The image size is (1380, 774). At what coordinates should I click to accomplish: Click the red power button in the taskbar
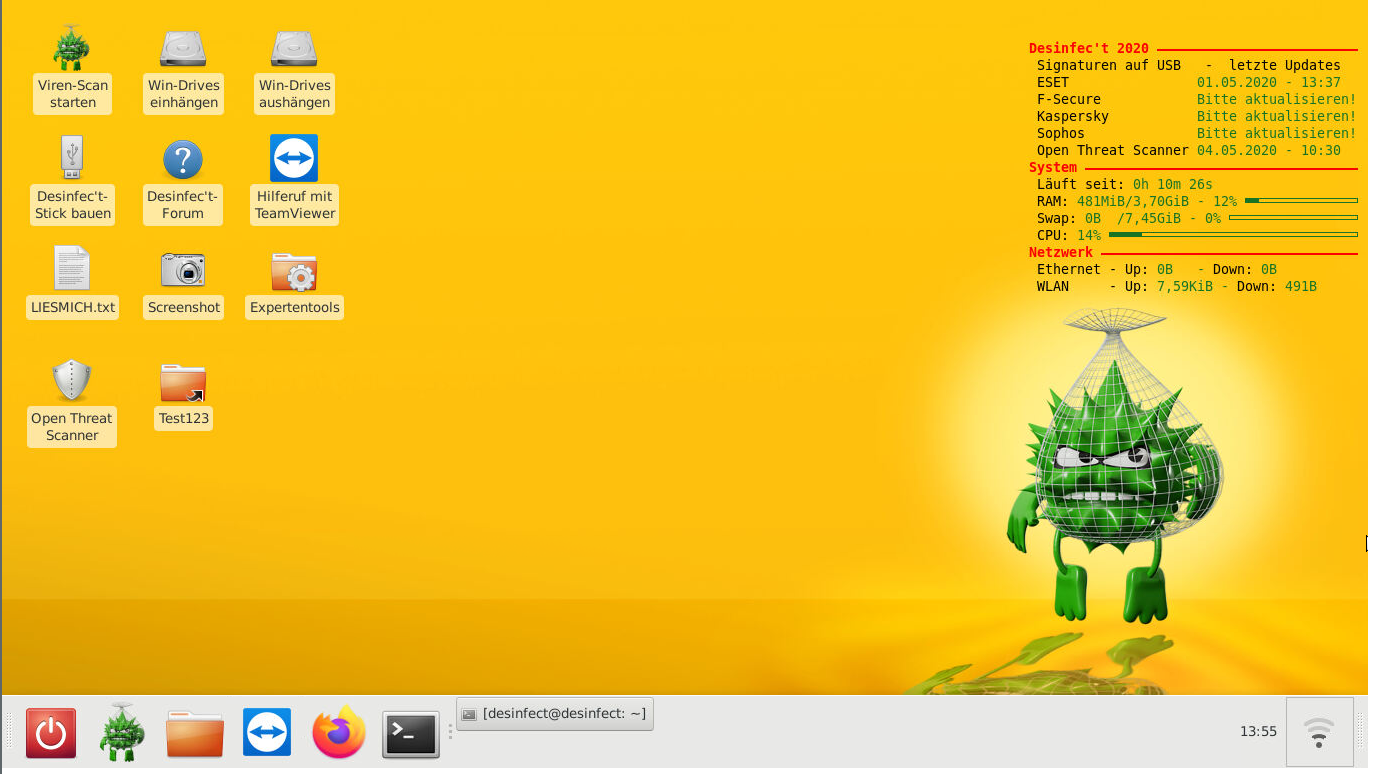tap(50, 734)
